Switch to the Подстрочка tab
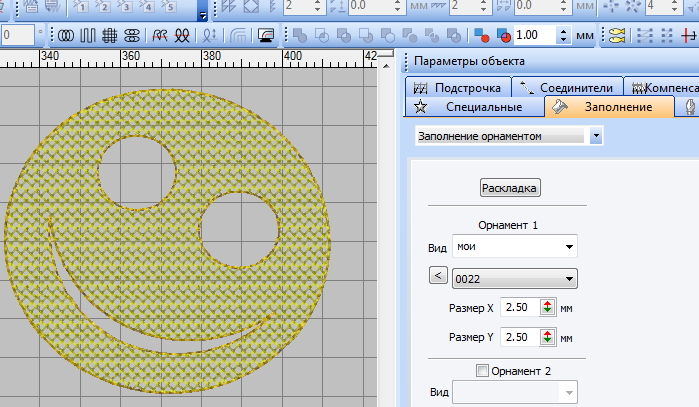Viewport: 699px width, 407px height. 460,88
